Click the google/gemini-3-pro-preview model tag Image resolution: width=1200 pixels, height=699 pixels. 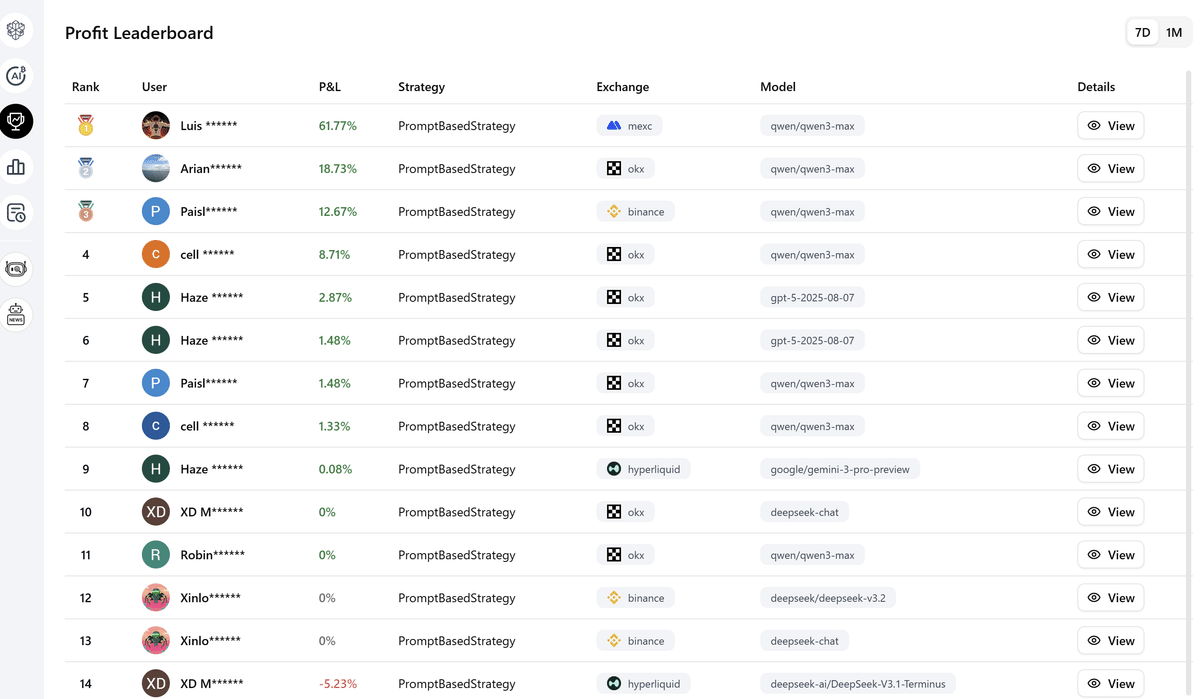point(840,469)
